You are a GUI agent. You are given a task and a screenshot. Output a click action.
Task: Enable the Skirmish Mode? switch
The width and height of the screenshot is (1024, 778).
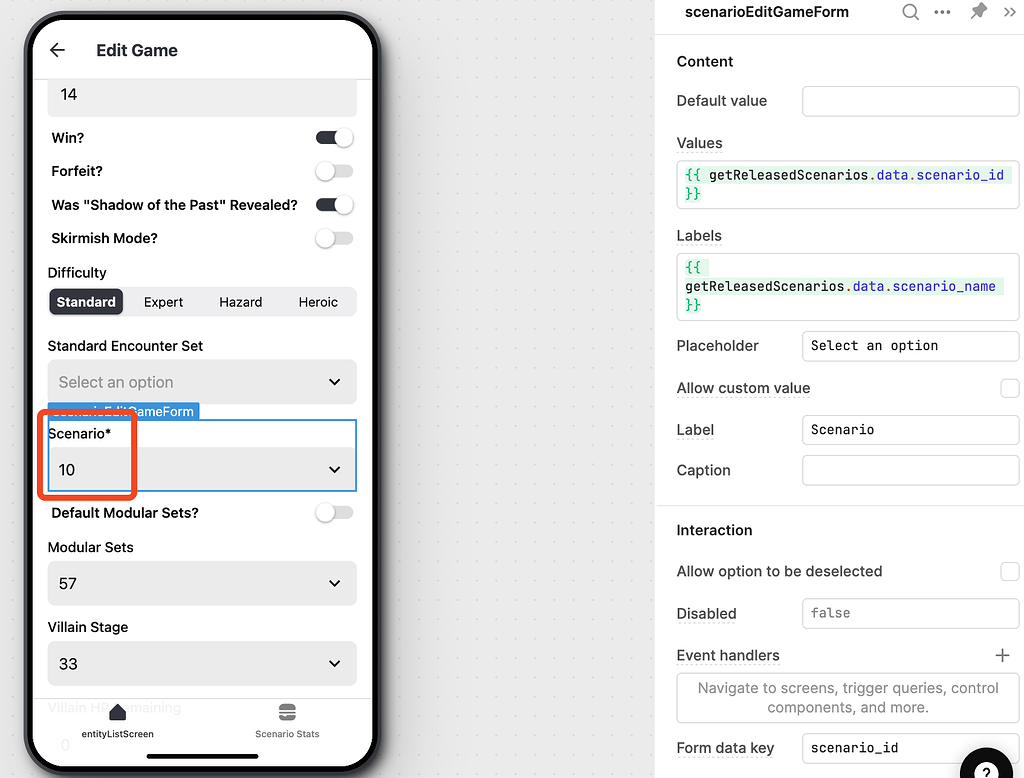334,238
